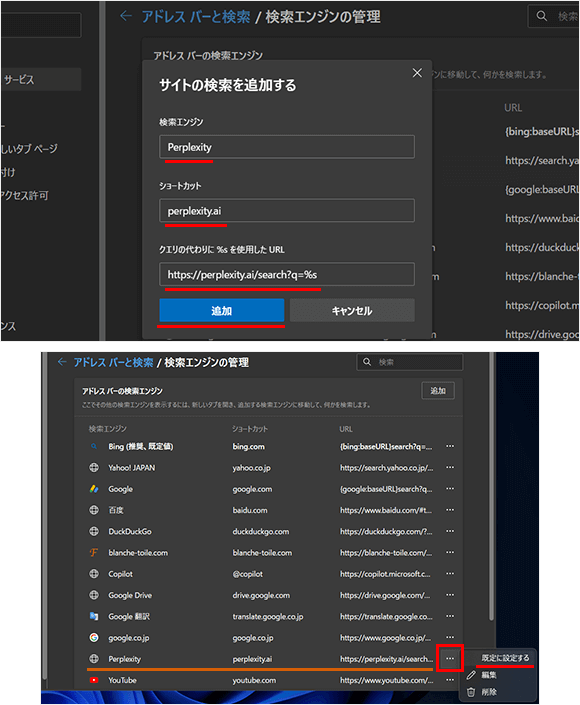Viewport: 580px width, 705px height.
Task: Click the translate.google.co.jp shortcut text
Action: (x=268, y=616)
